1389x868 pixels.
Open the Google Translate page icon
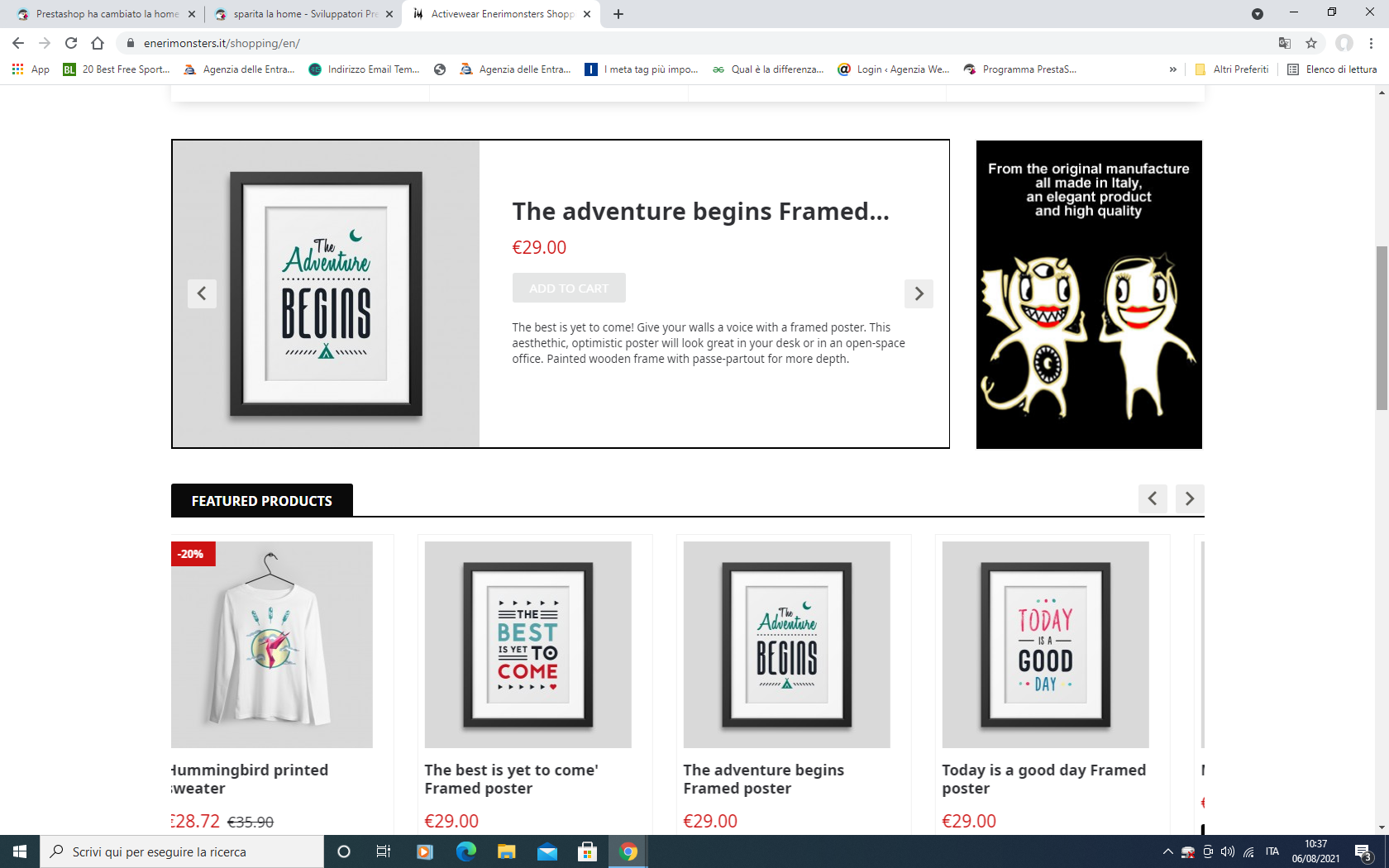pos(1285,43)
